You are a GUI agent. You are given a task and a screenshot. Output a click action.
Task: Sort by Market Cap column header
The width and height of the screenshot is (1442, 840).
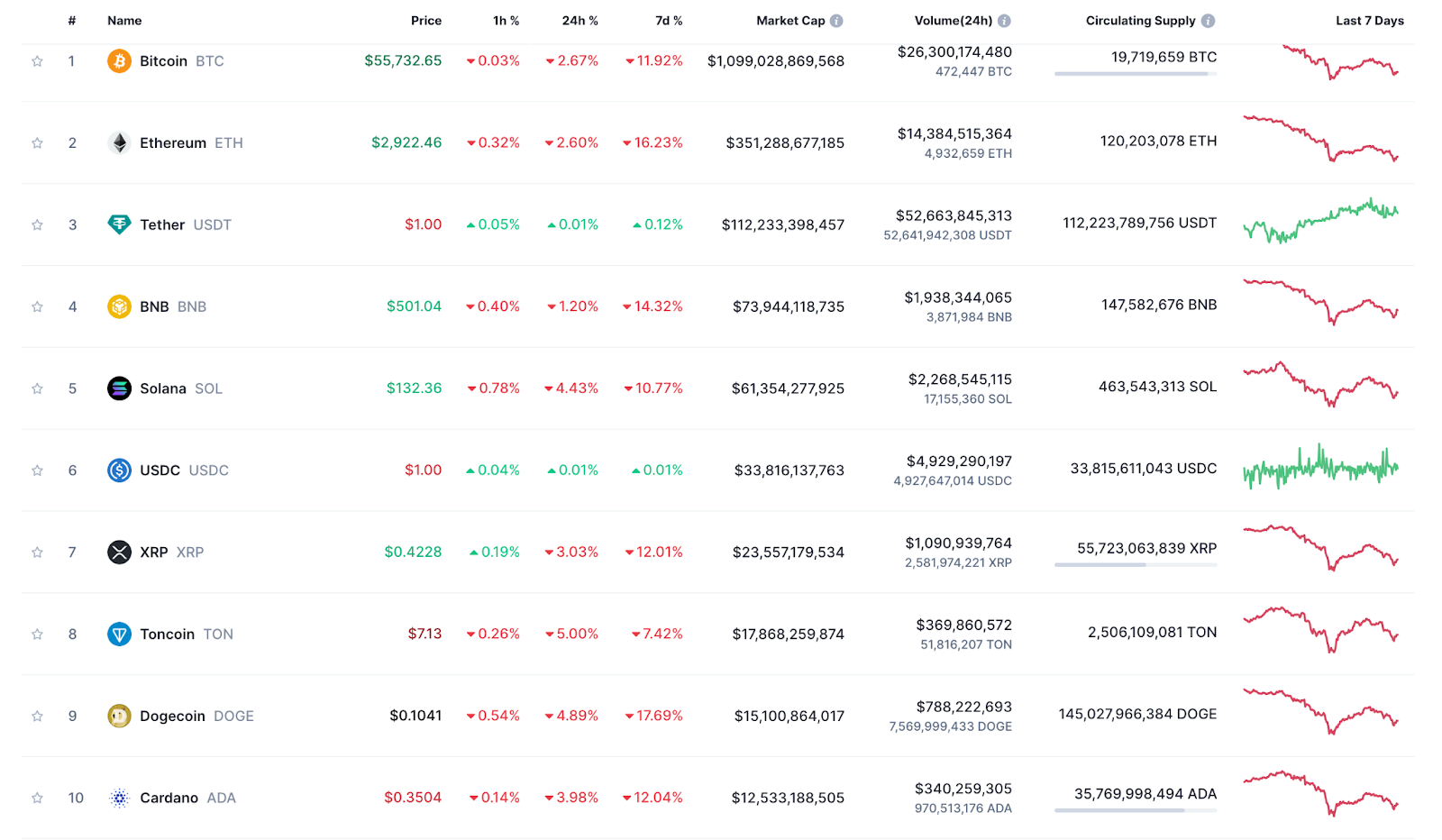click(x=790, y=21)
